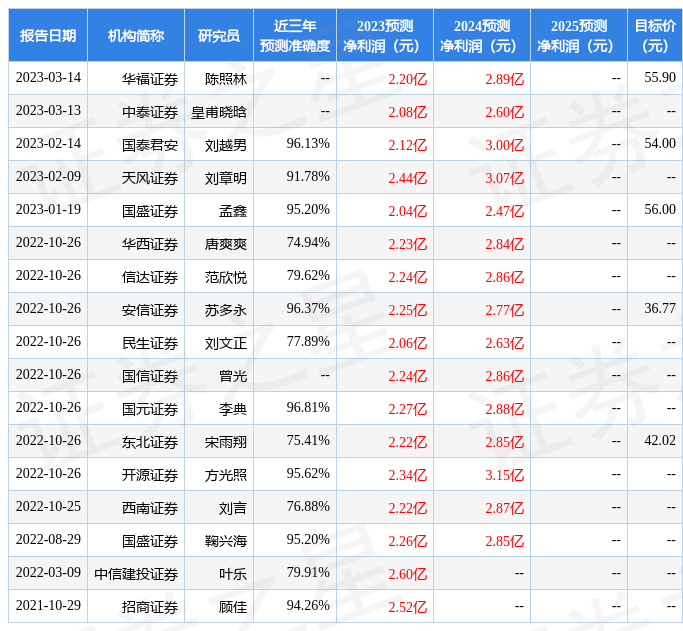Click researcher name 孟鑫
Viewport: 683px width, 631px height.
click(233, 211)
